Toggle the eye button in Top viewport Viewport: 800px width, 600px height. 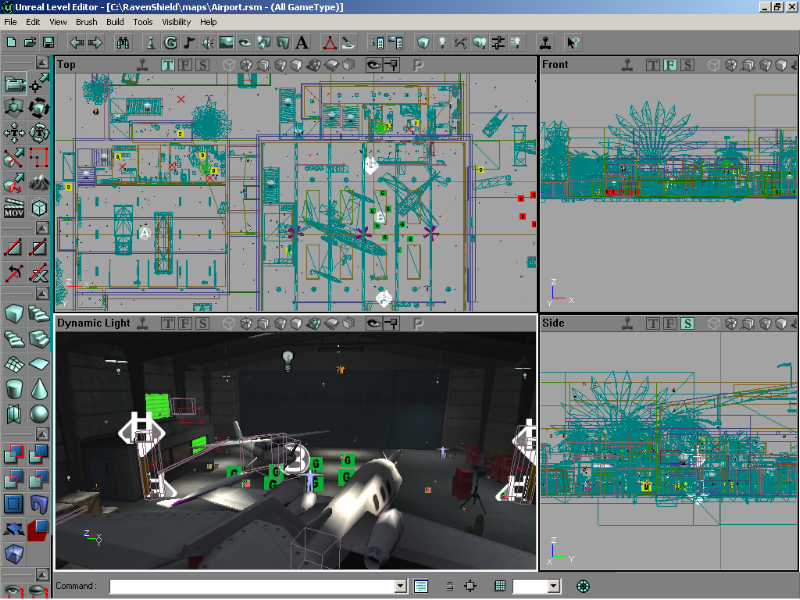374,65
